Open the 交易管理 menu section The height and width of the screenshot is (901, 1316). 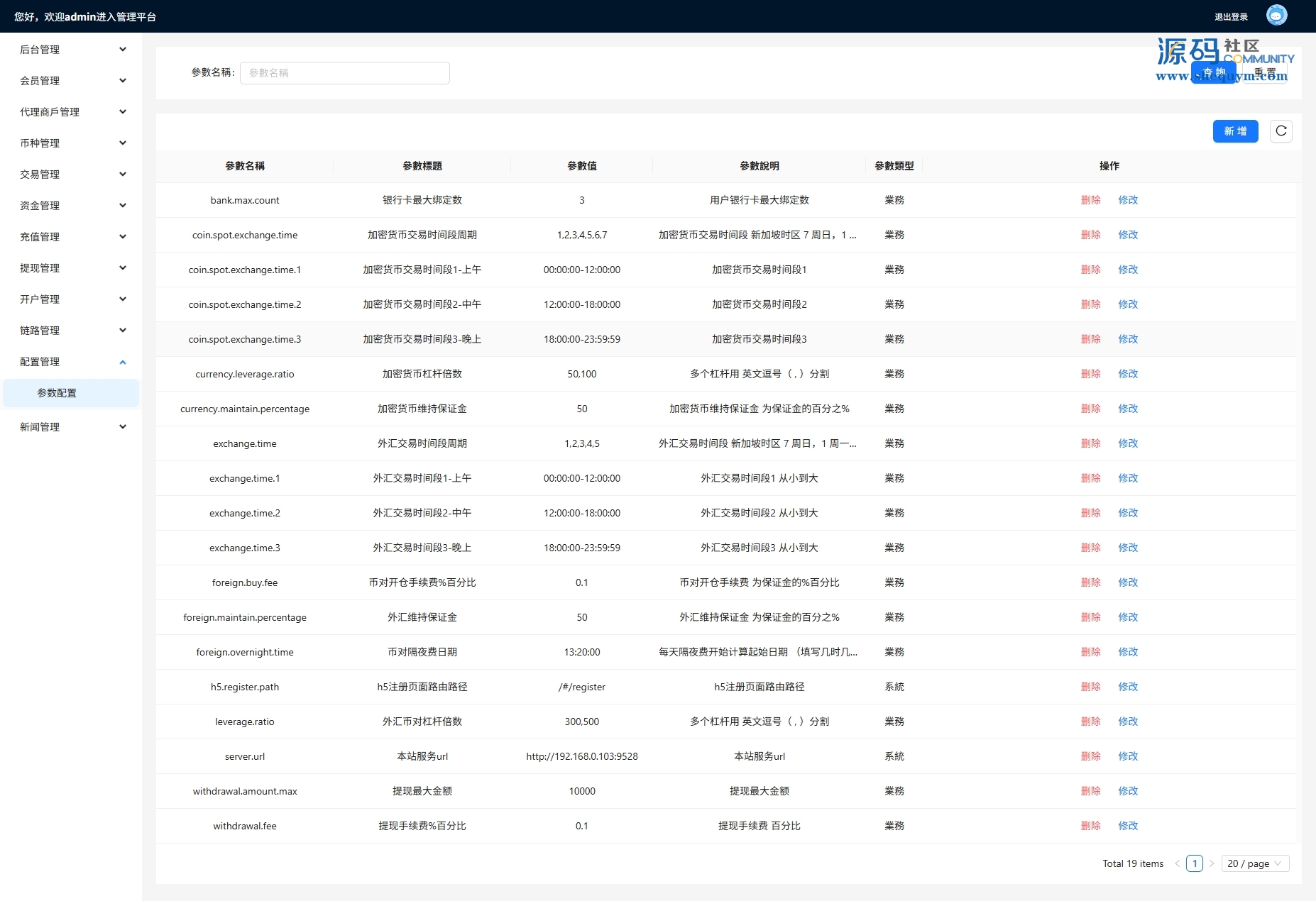pyautogui.click(x=71, y=175)
